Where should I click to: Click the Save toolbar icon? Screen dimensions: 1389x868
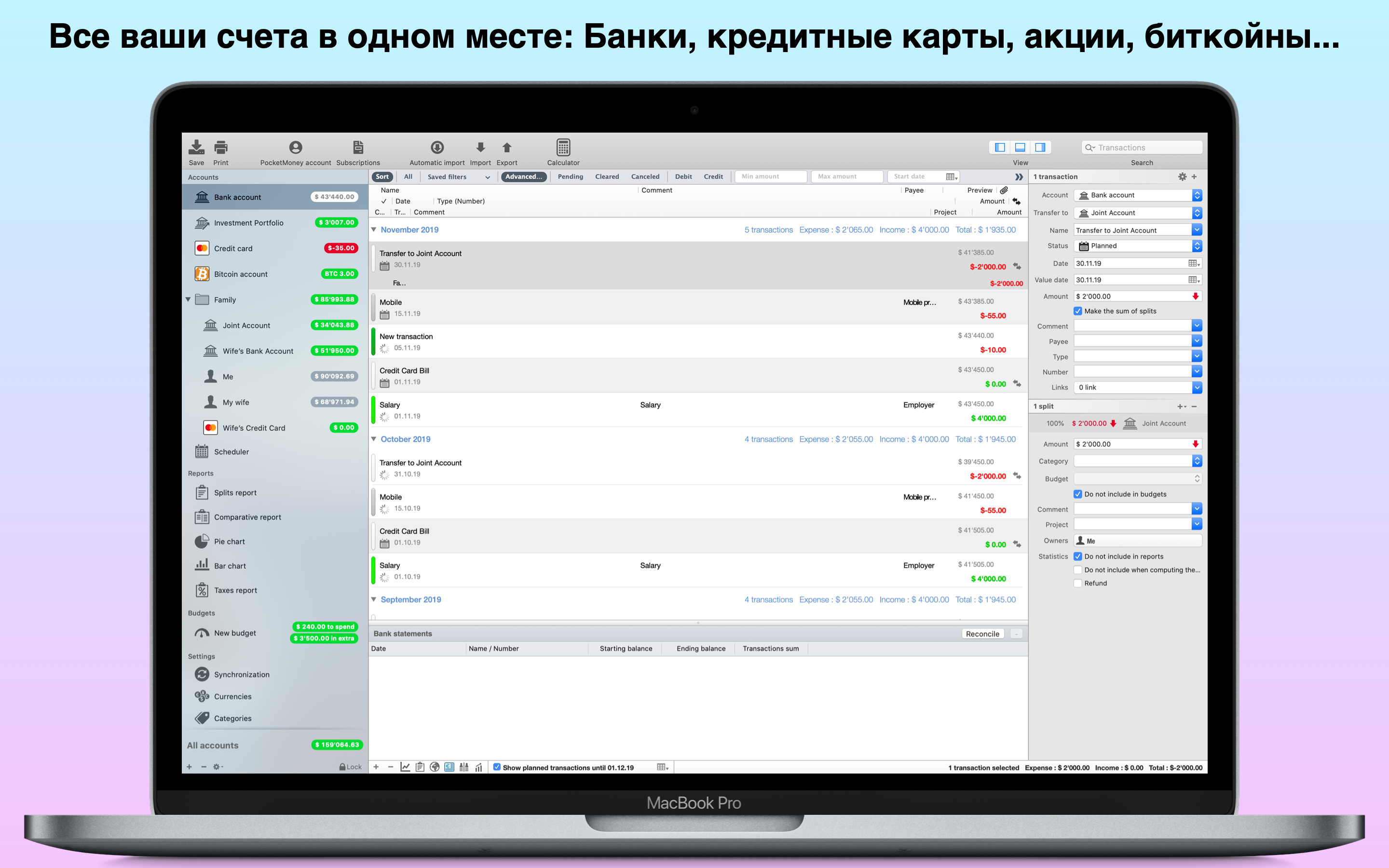[x=196, y=148]
